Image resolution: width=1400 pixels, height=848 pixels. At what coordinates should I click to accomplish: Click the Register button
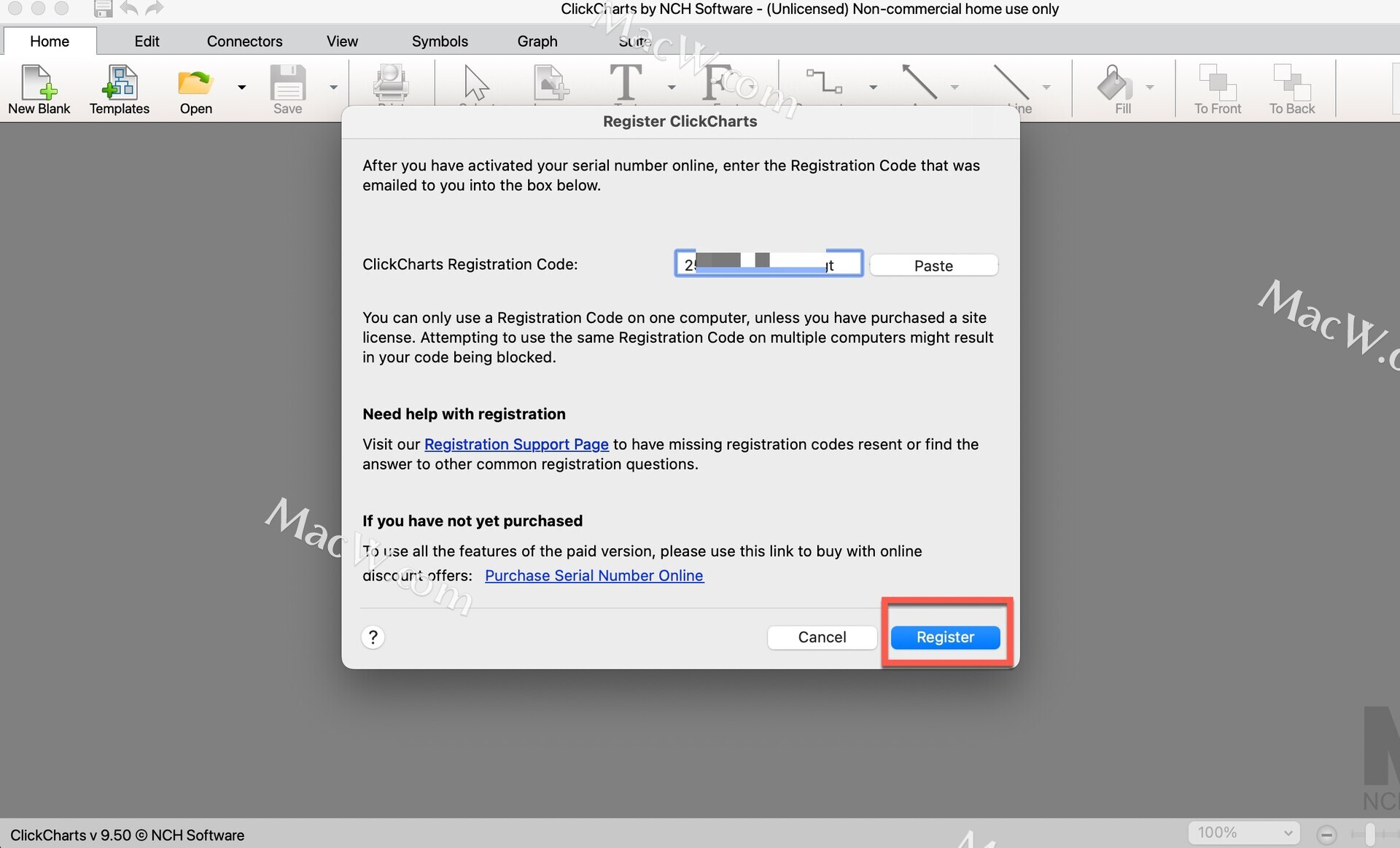click(x=945, y=637)
